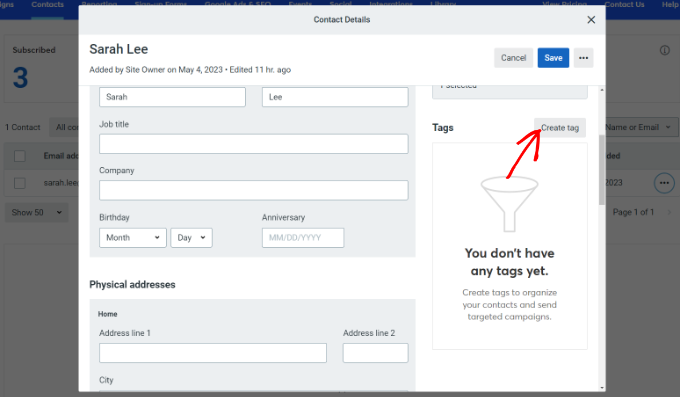The width and height of the screenshot is (680, 397).
Task: Open the Contact Us menu item
Action: (624, 5)
